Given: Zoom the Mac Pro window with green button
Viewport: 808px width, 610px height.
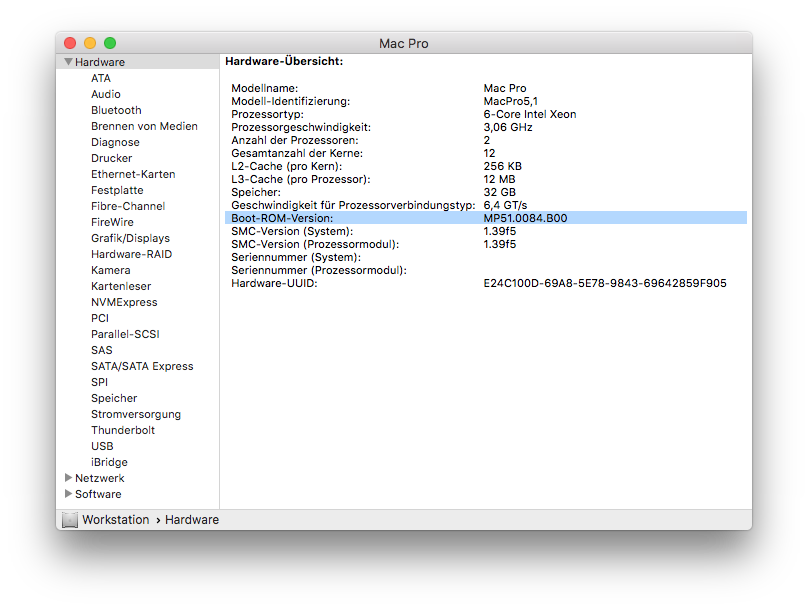Looking at the screenshot, I should point(110,43).
